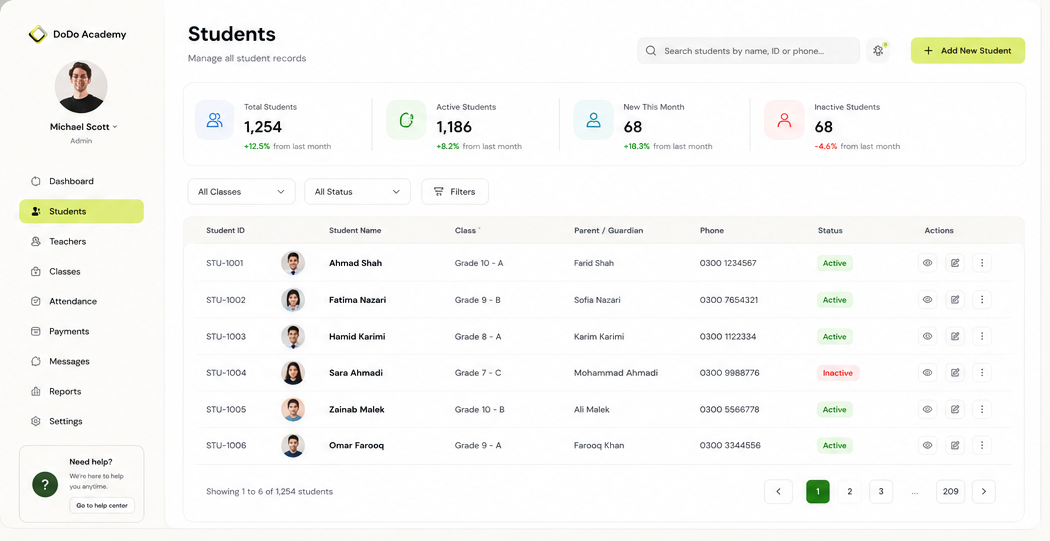The width and height of the screenshot is (1050, 541).
Task: Click the DoDo Academy logo icon
Action: (x=38, y=34)
